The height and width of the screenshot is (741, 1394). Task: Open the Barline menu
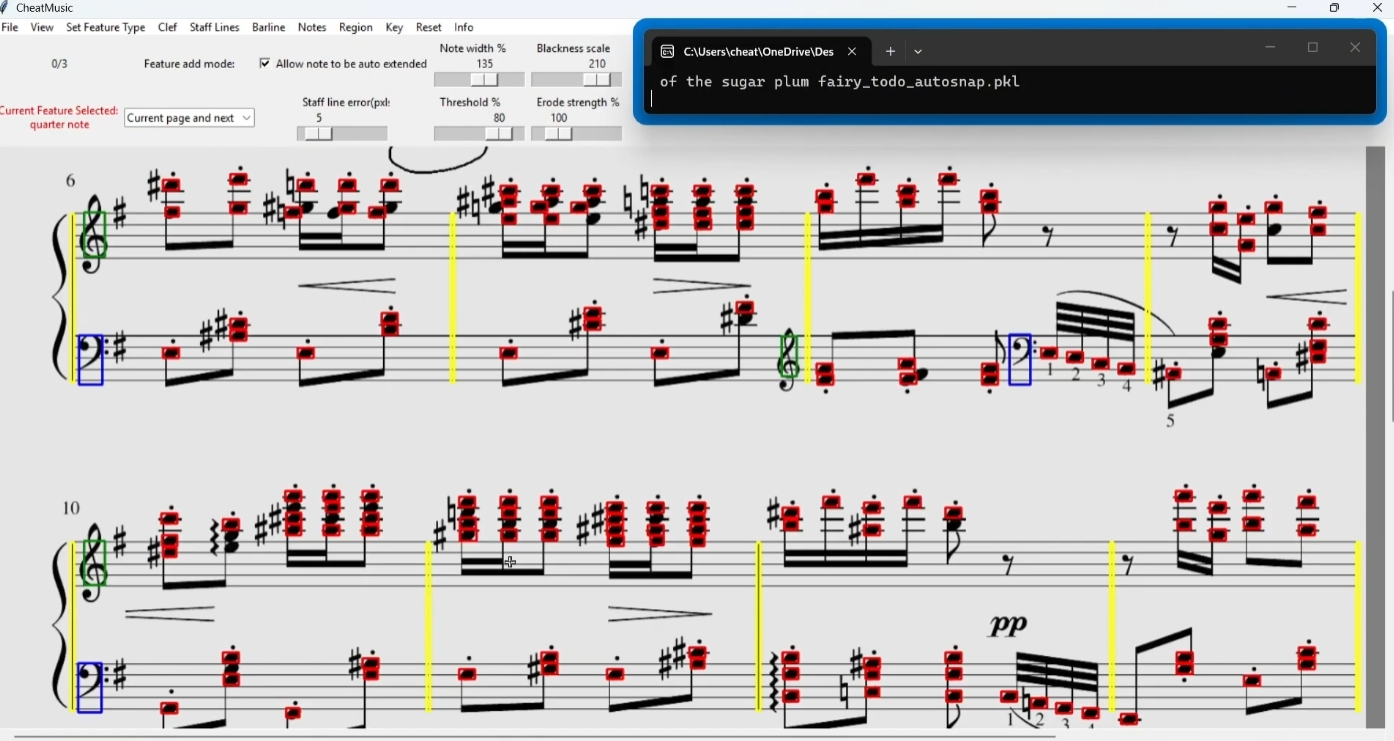point(269,28)
